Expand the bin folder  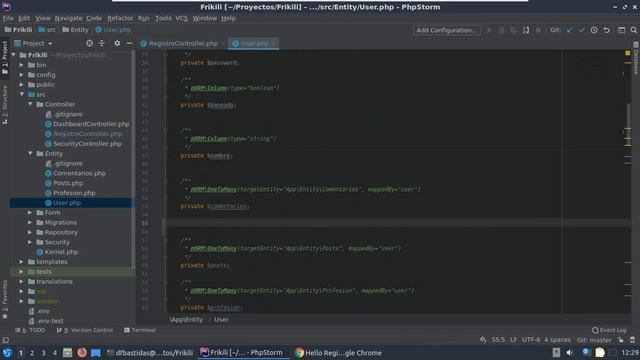tap(22, 65)
